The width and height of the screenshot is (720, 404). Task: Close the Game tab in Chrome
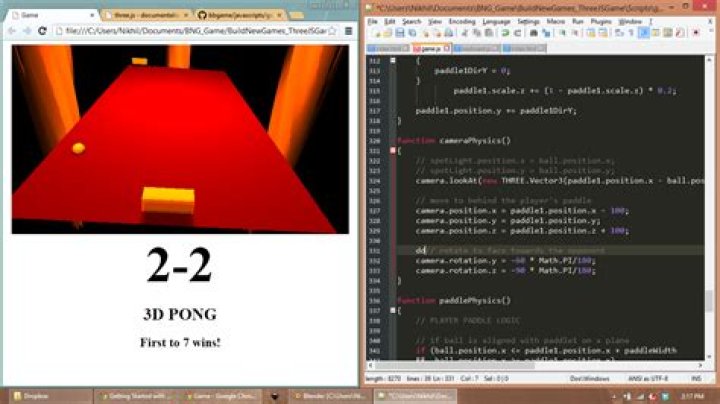(92, 15)
